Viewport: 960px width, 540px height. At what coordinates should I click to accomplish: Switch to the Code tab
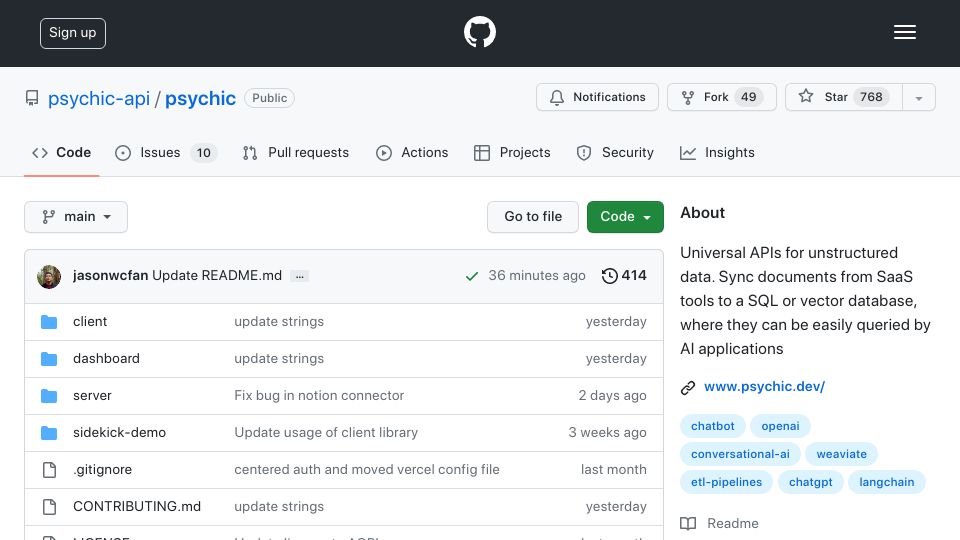[x=61, y=152]
